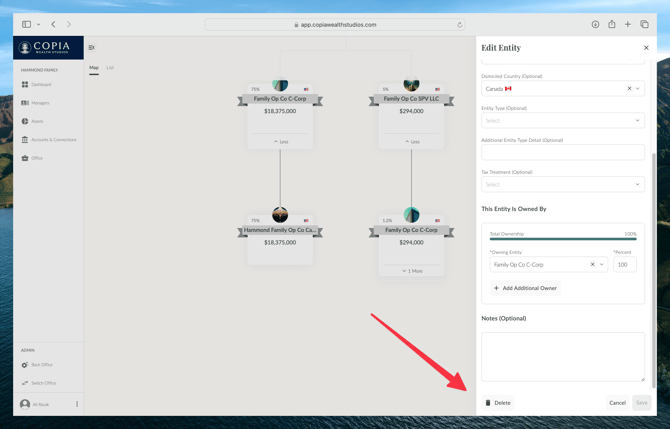
Task: Click inside the Notes text area
Action: click(562, 356)
